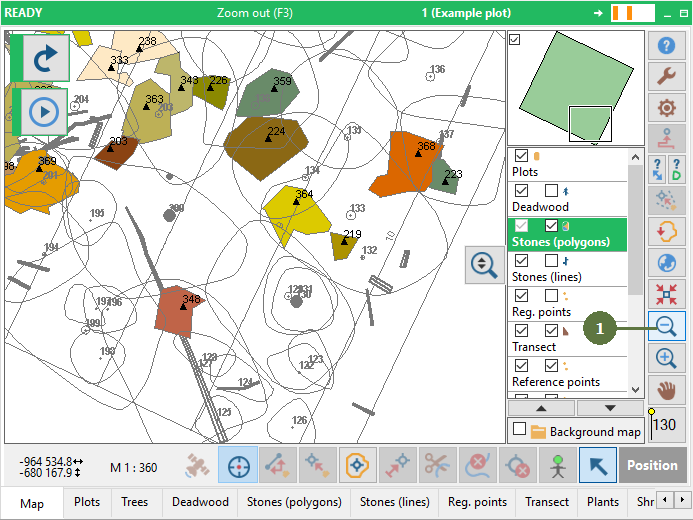Click the red zoom-to-extent arrows icon

click(665, 293)
